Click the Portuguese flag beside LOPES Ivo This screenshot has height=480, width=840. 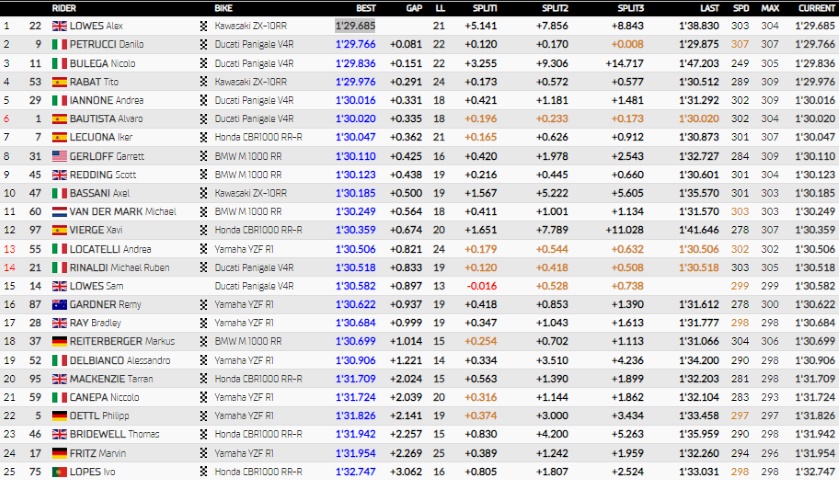click(x=59, y=472)
